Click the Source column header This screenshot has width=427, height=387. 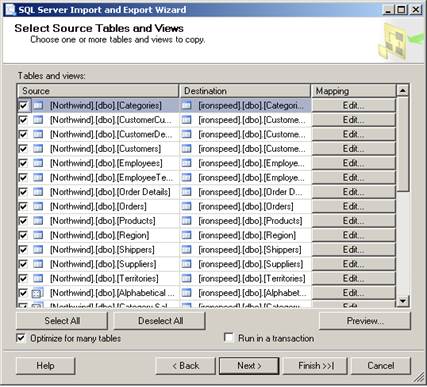pyautogui.click(x=97, y=91)
